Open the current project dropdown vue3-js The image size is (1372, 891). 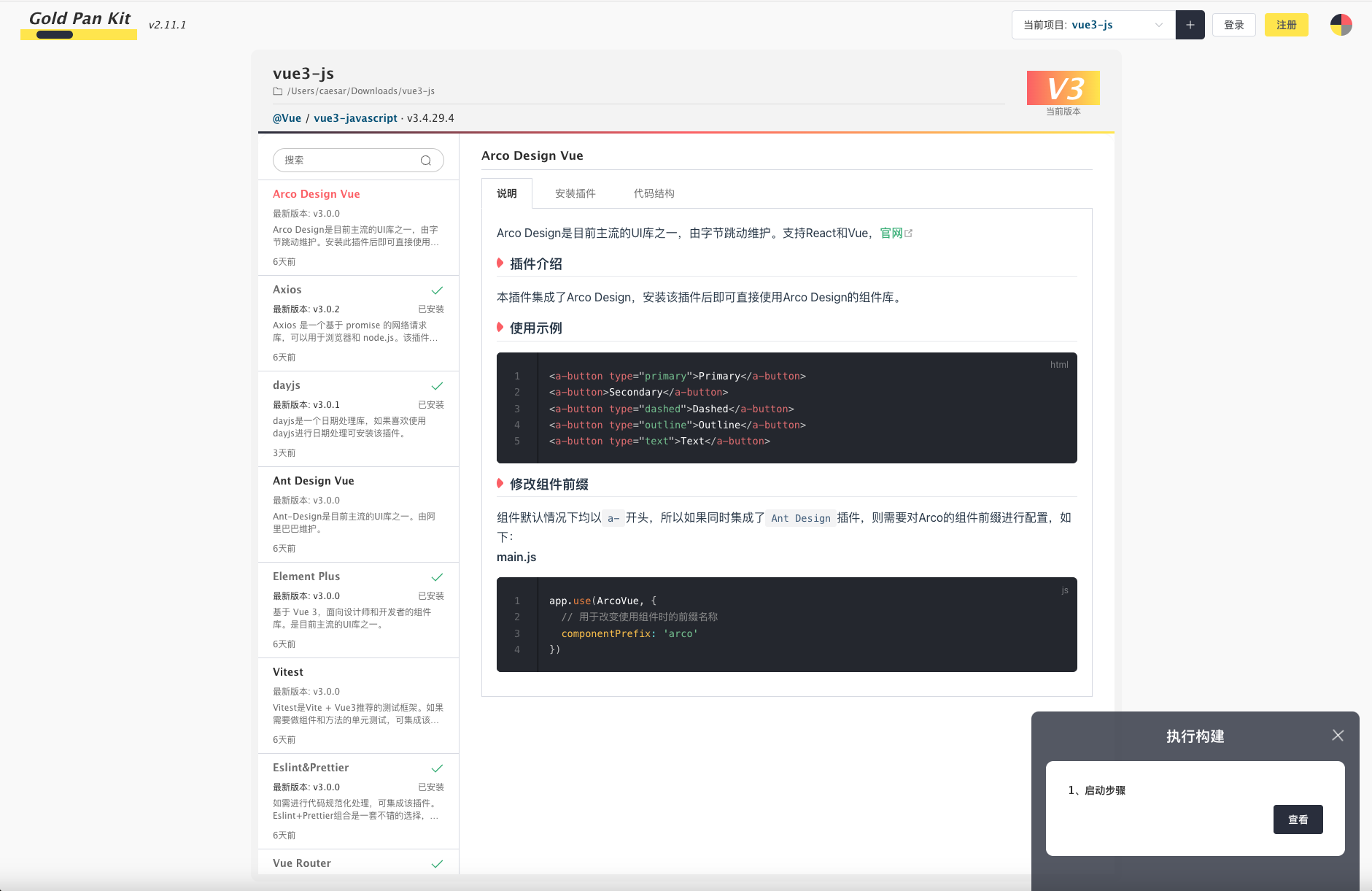click(1093, 25)
